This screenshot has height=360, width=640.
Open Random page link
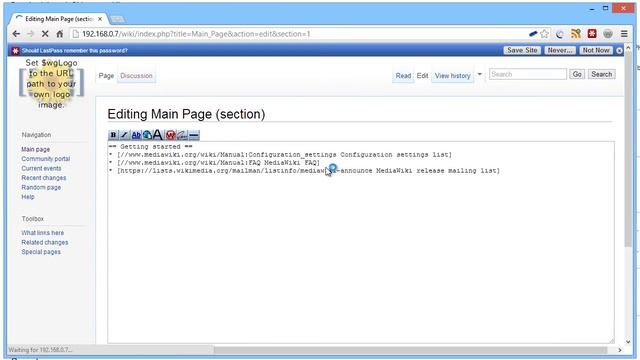tap(41, 187)
